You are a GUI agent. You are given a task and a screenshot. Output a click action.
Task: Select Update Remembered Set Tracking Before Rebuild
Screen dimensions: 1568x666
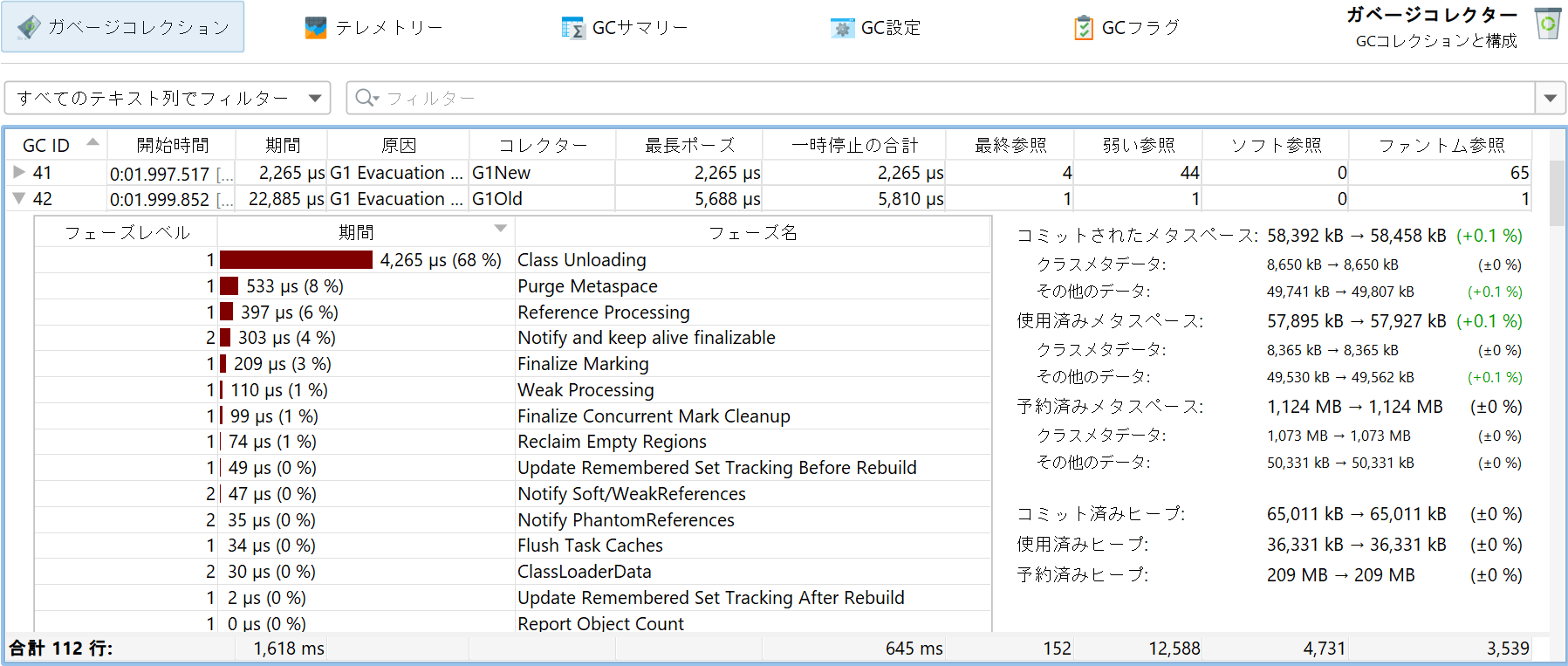(513, 468)
